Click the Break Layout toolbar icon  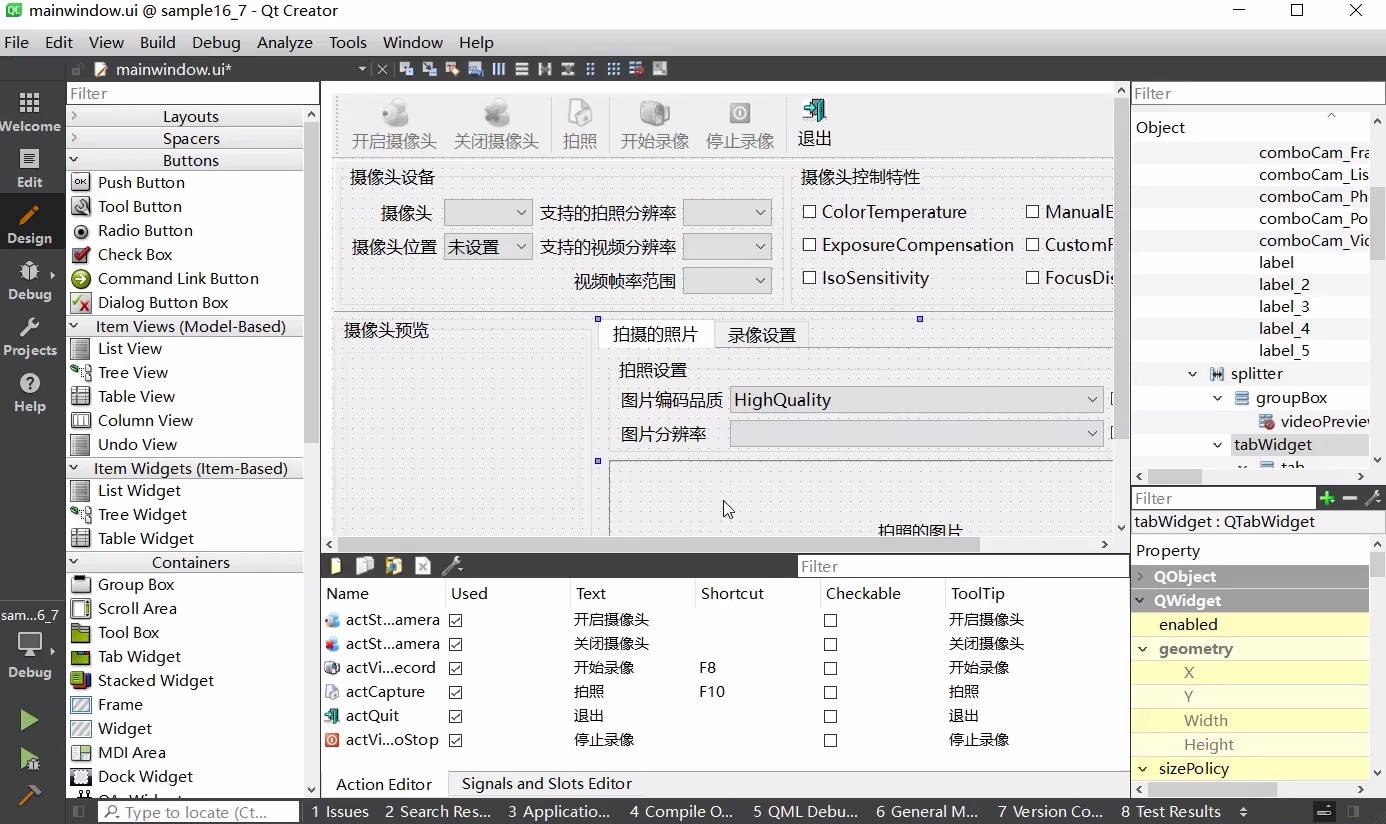click(x=636, y=69)
